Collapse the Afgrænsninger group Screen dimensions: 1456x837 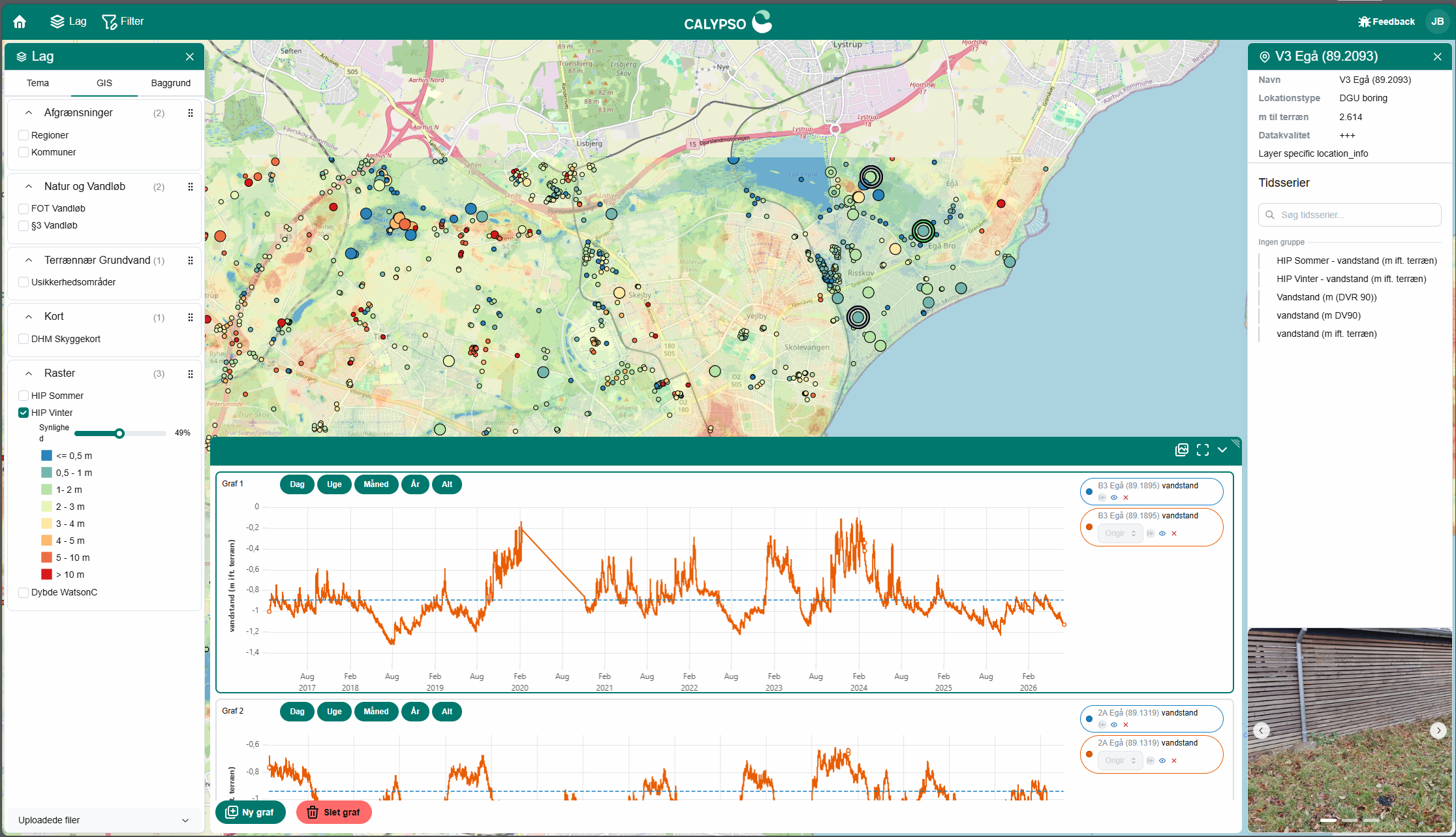29,113
